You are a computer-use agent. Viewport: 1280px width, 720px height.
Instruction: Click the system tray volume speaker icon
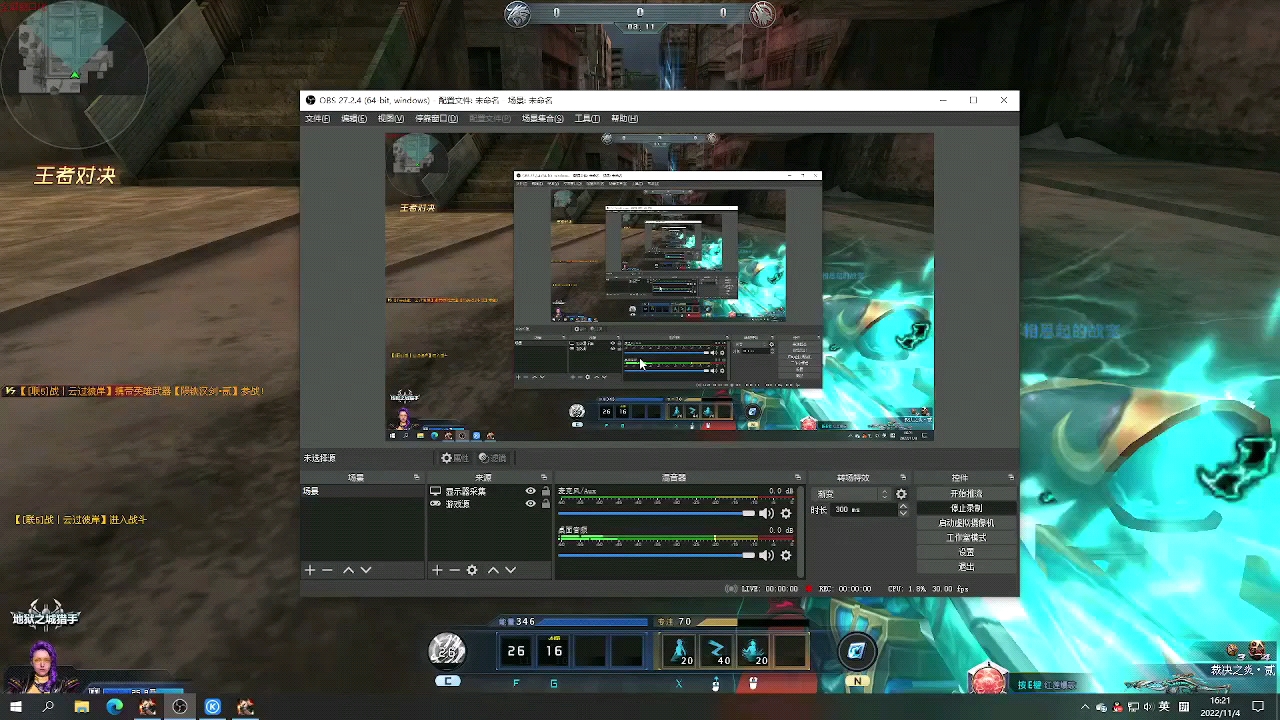tap(1147, 707)
